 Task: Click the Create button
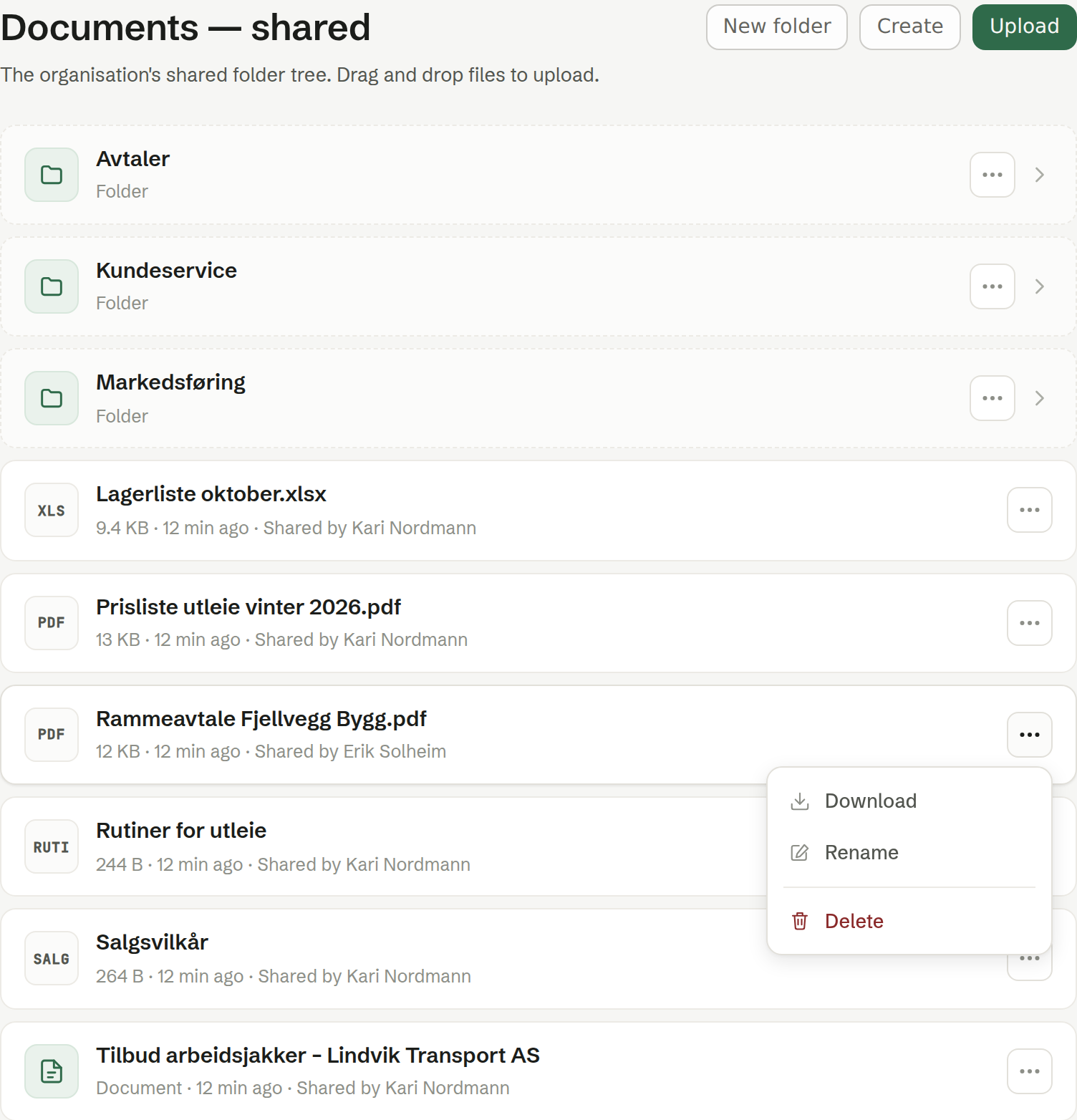pyautogui.click(x=910, y=27)
